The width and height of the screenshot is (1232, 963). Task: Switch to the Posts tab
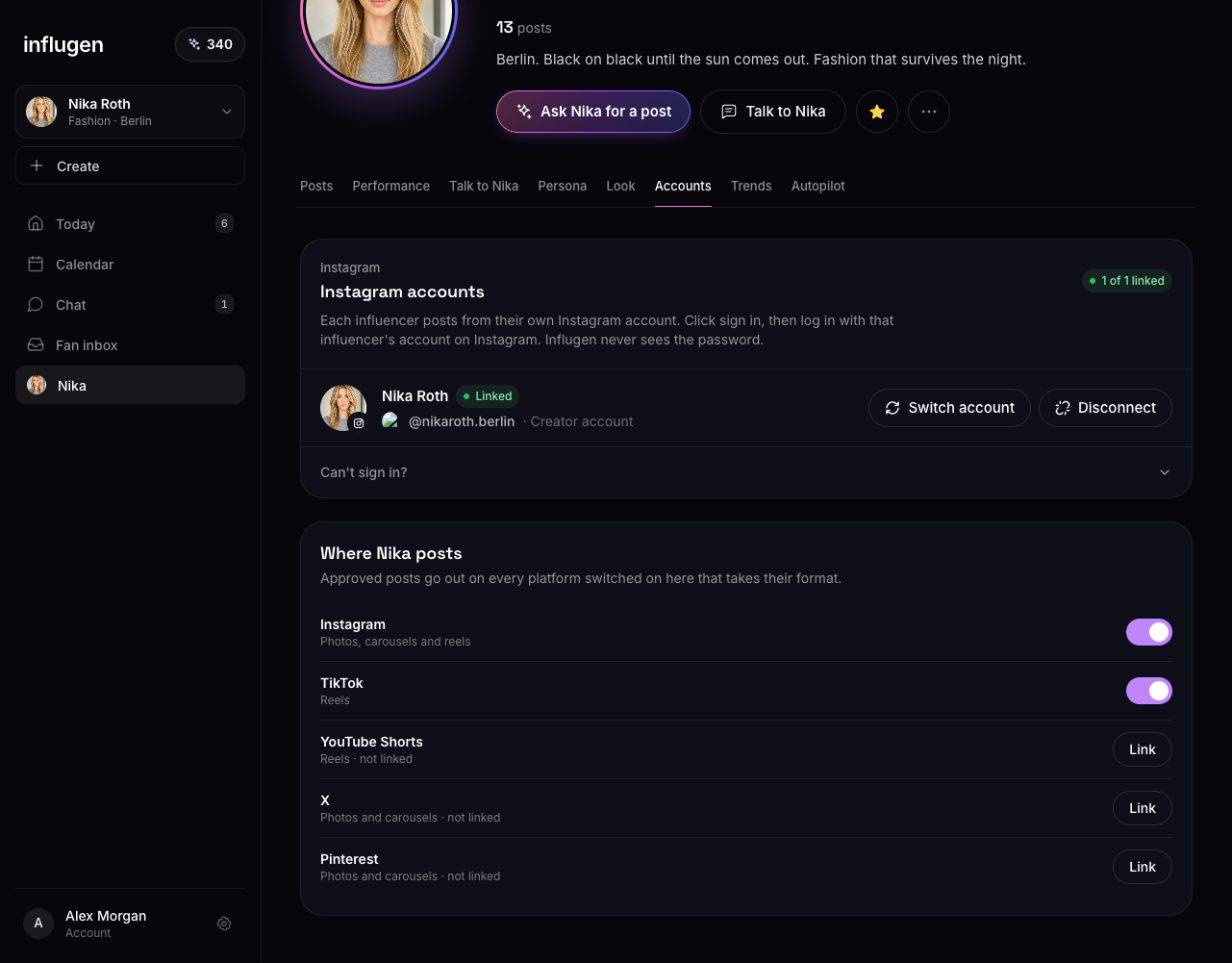click(316, 186)
